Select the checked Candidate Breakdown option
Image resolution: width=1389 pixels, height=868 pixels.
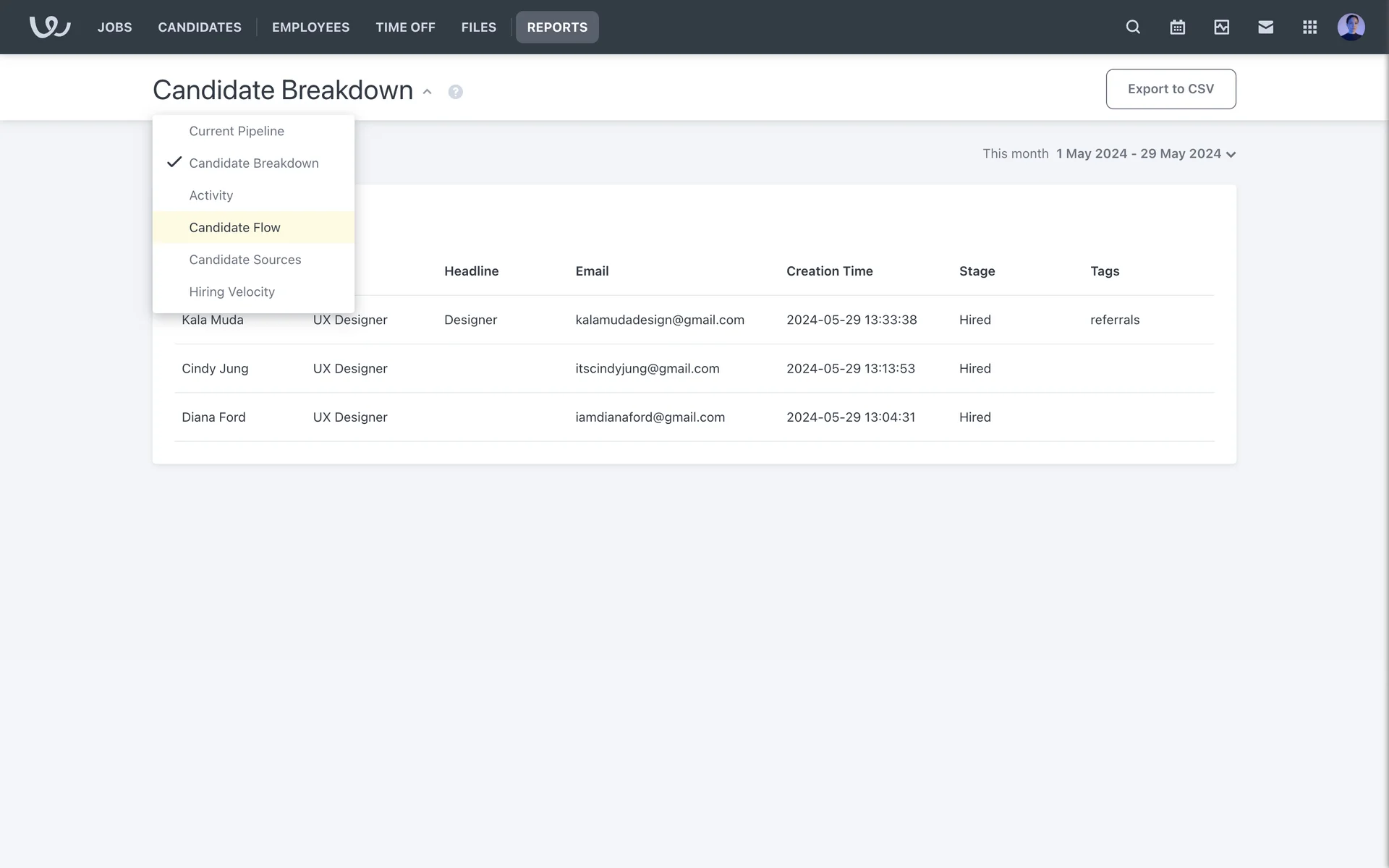pos(253,163)
